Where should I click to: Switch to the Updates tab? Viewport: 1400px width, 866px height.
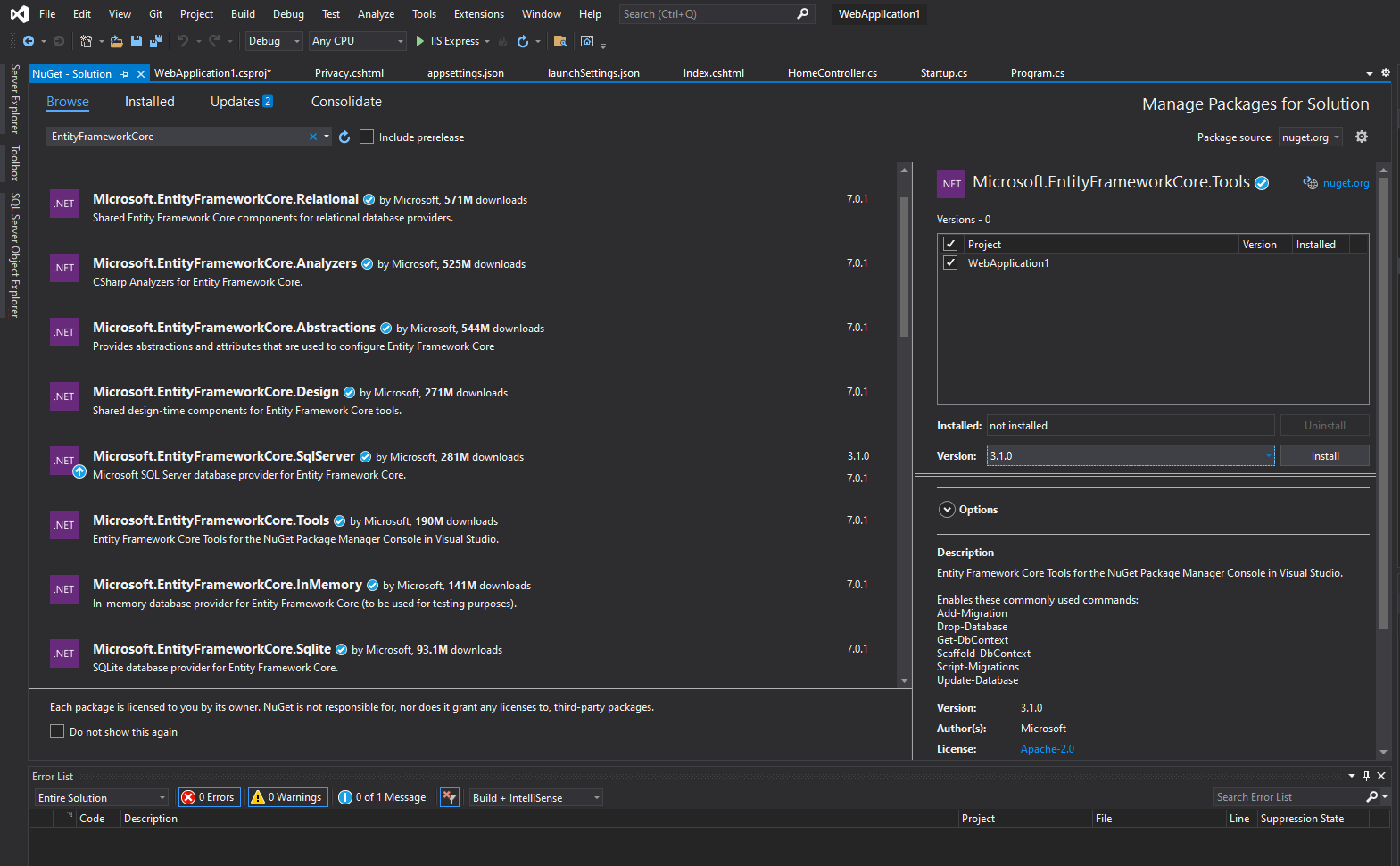tap(241, 102)
